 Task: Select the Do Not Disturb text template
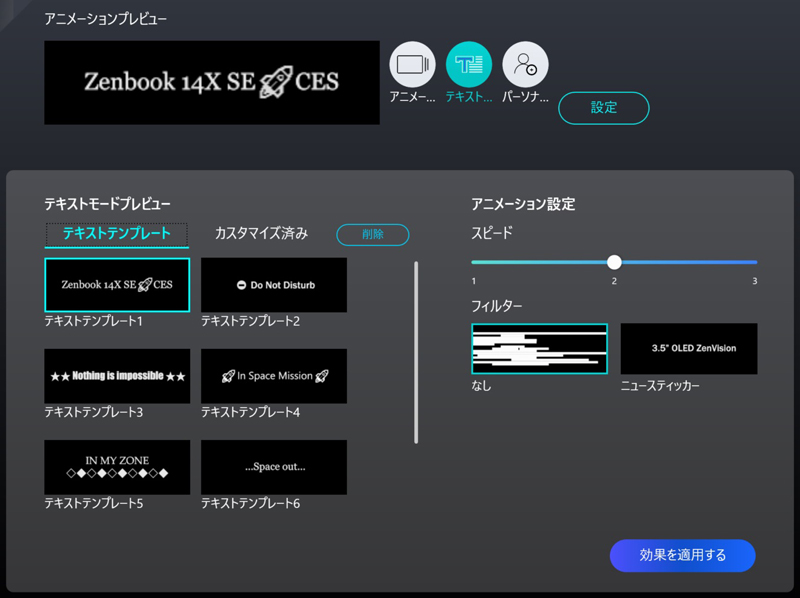pyautogui.click(x=273, y=285)
